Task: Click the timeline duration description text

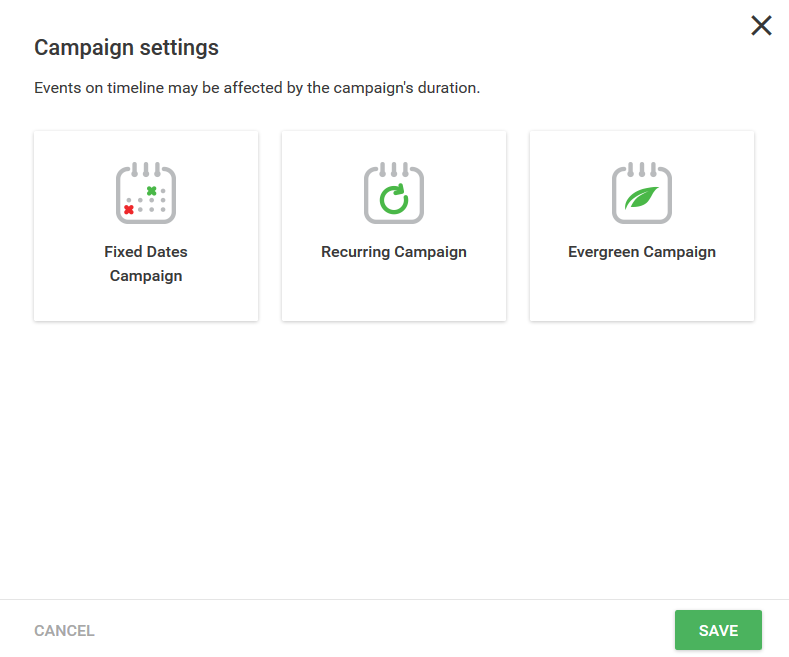Action: (257, 88)
